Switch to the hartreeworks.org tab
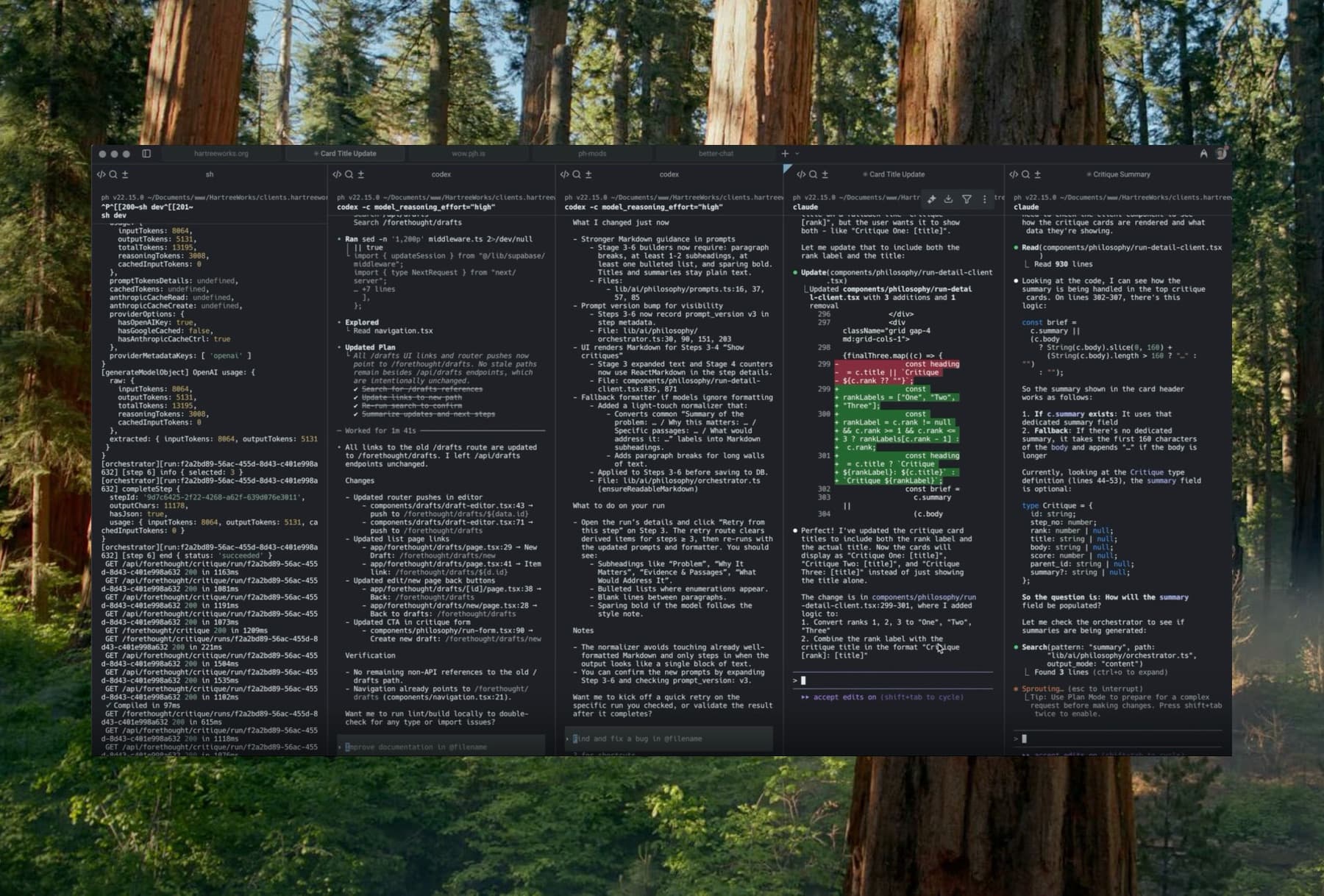The image size is (1324, 896). tap(221, 154)
